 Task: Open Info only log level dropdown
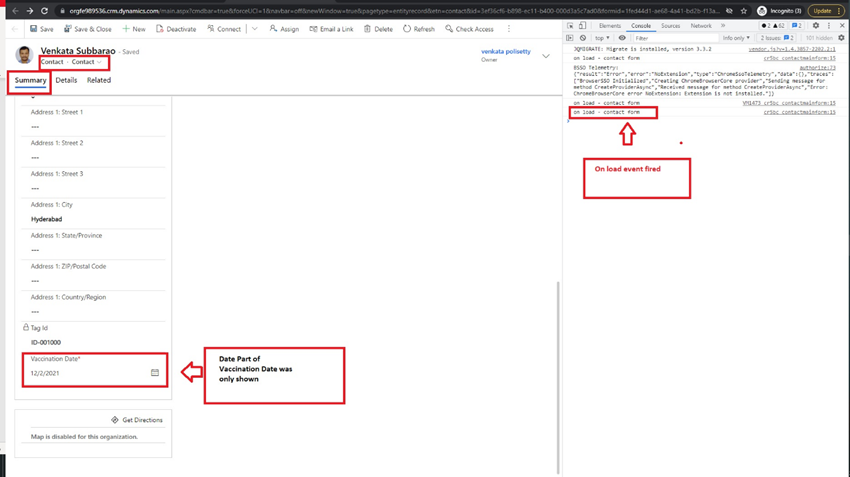(x=736, y=38)
